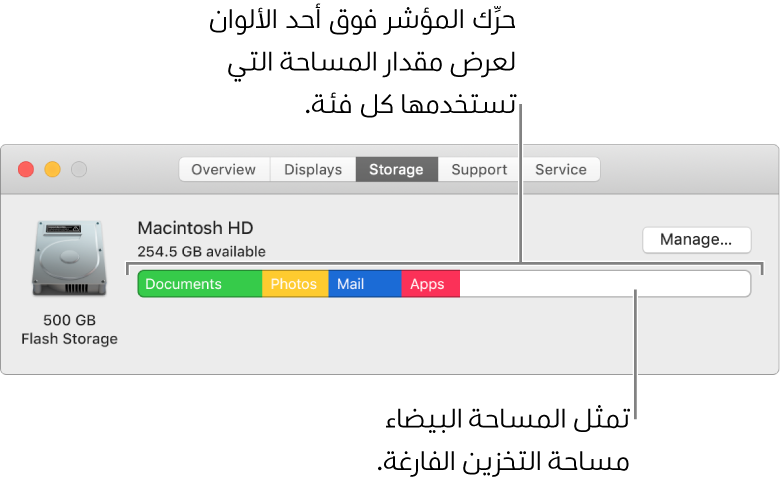Click the Macintosh HD volume name

click(x=196, y=228)
